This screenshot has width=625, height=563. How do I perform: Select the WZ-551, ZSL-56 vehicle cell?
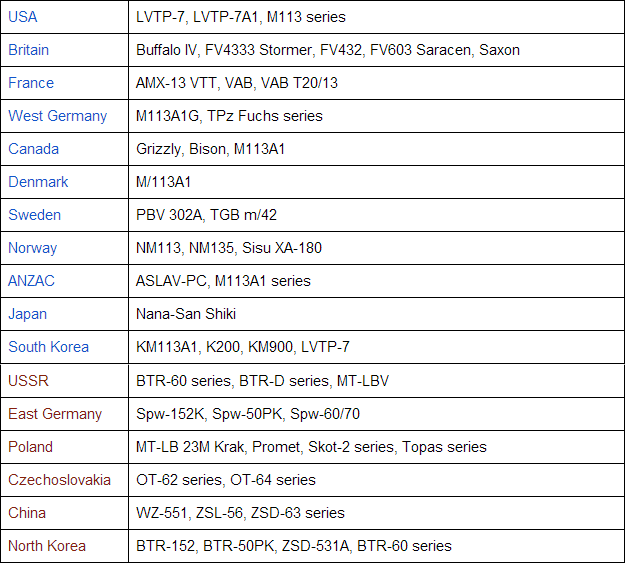240,513
